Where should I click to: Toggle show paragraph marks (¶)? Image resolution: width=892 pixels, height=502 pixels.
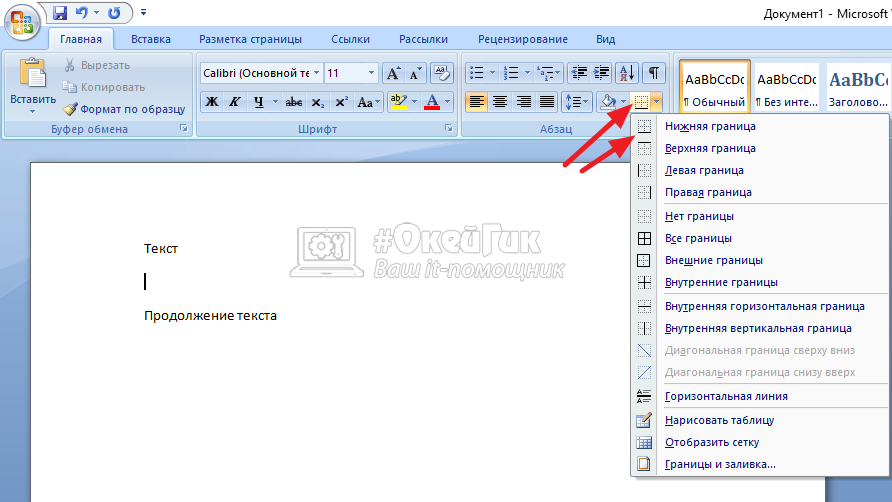click(x=653, y=73)
